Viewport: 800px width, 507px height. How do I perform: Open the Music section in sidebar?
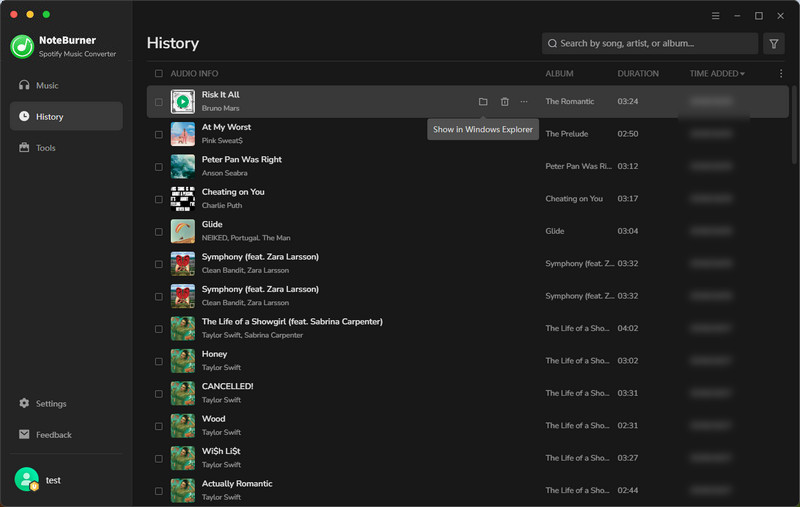coord(66,85)
